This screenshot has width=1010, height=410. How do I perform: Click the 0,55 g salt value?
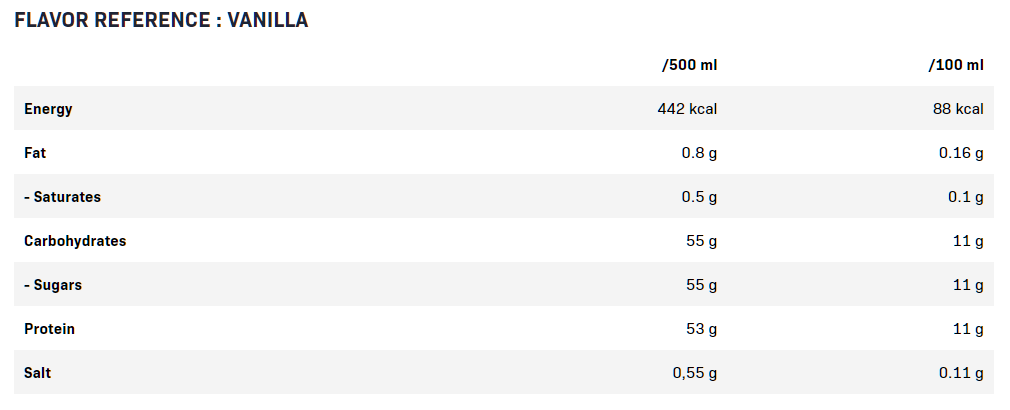(x=694, y=373)
